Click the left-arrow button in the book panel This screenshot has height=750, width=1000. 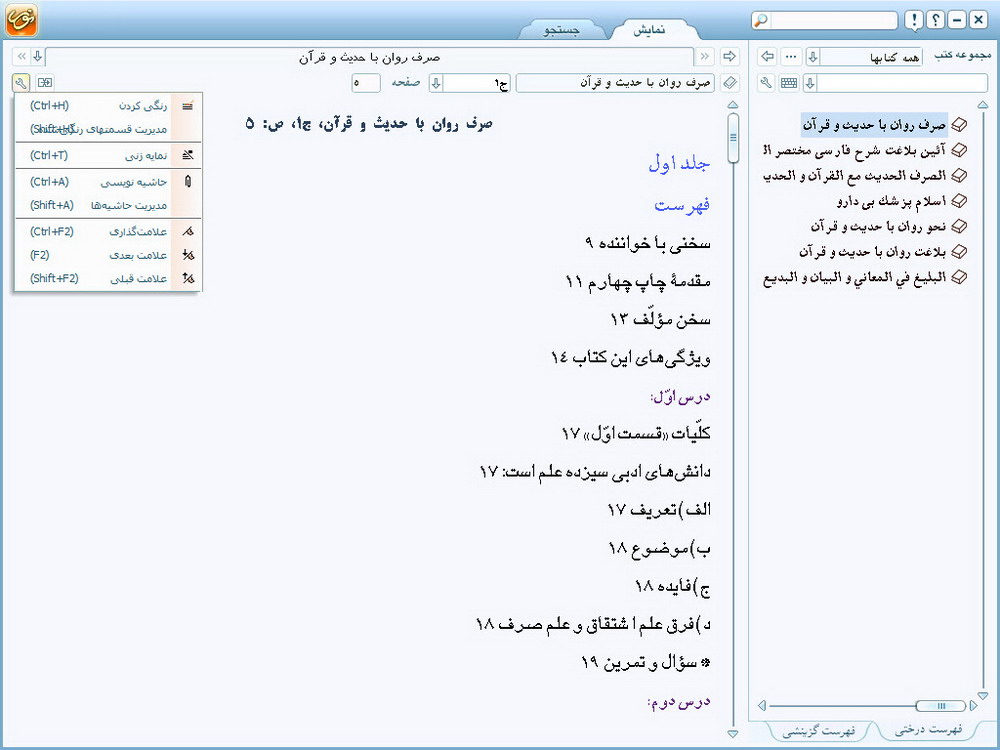coord(767,57)
